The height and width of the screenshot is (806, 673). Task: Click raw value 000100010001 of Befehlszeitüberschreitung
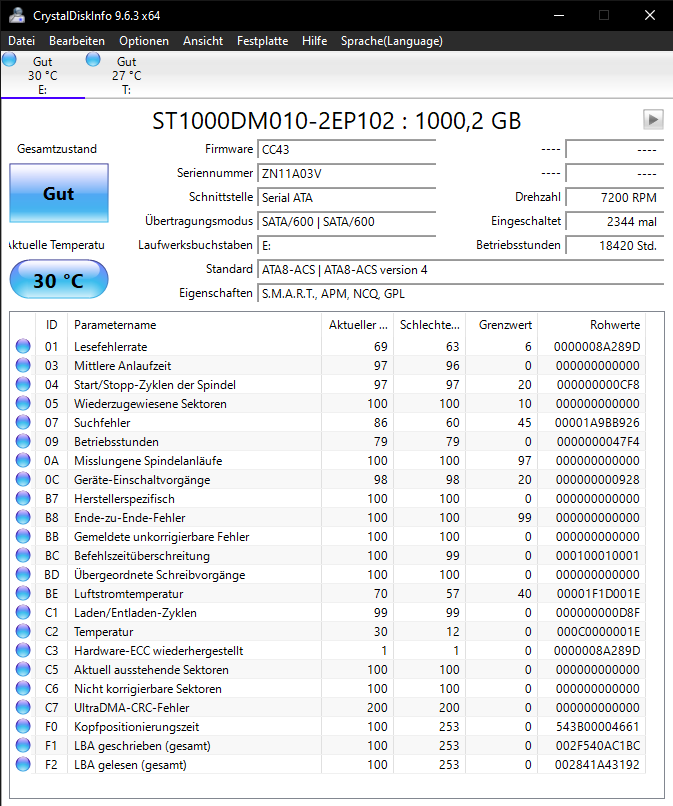point(597,556)
